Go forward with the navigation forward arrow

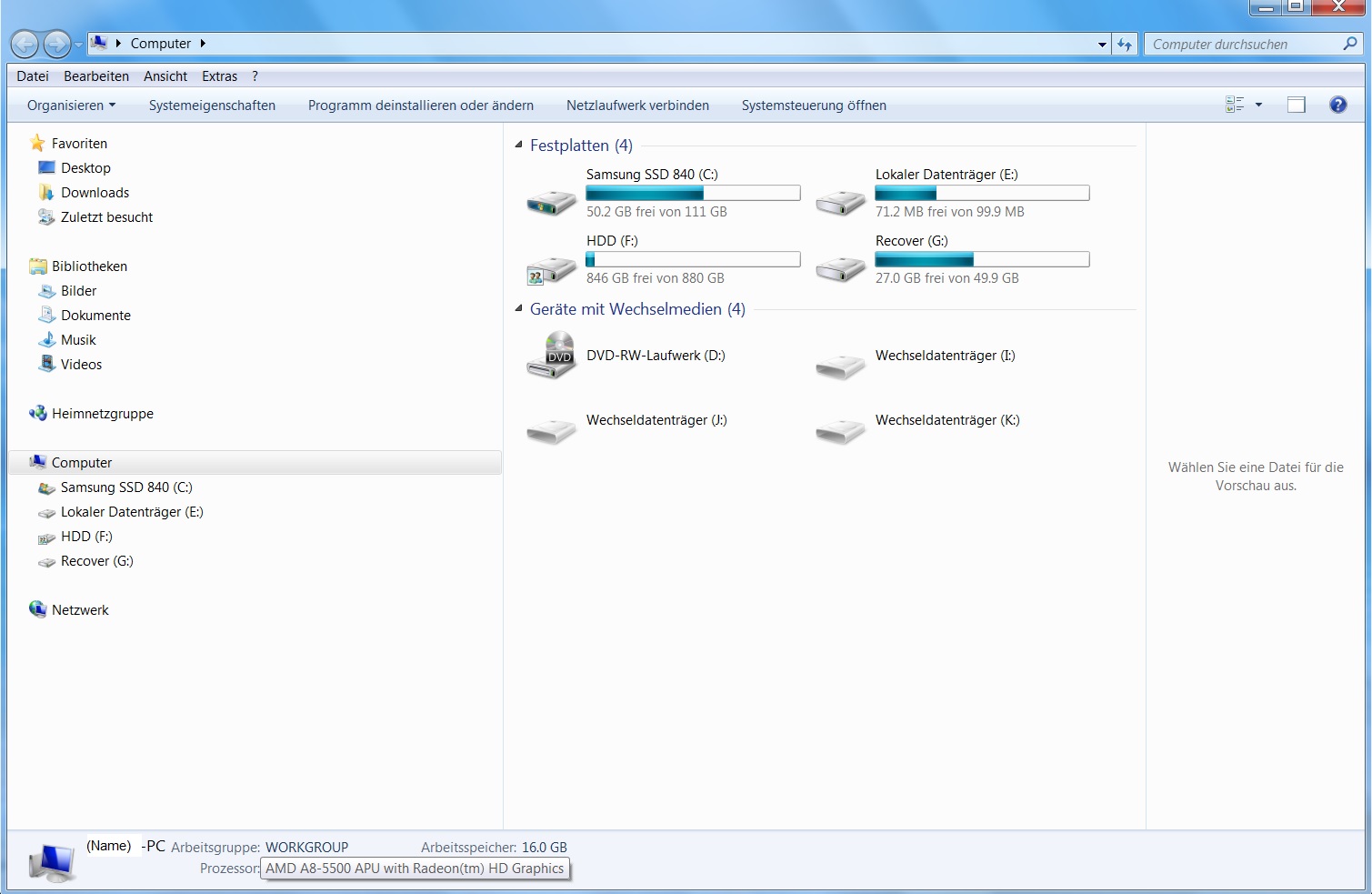[56, 44]
